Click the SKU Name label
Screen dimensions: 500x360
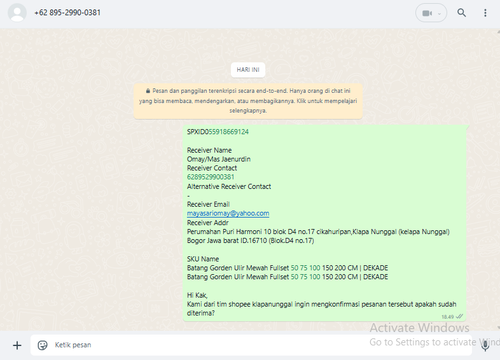pyautogui.click(x=203, y=259)
